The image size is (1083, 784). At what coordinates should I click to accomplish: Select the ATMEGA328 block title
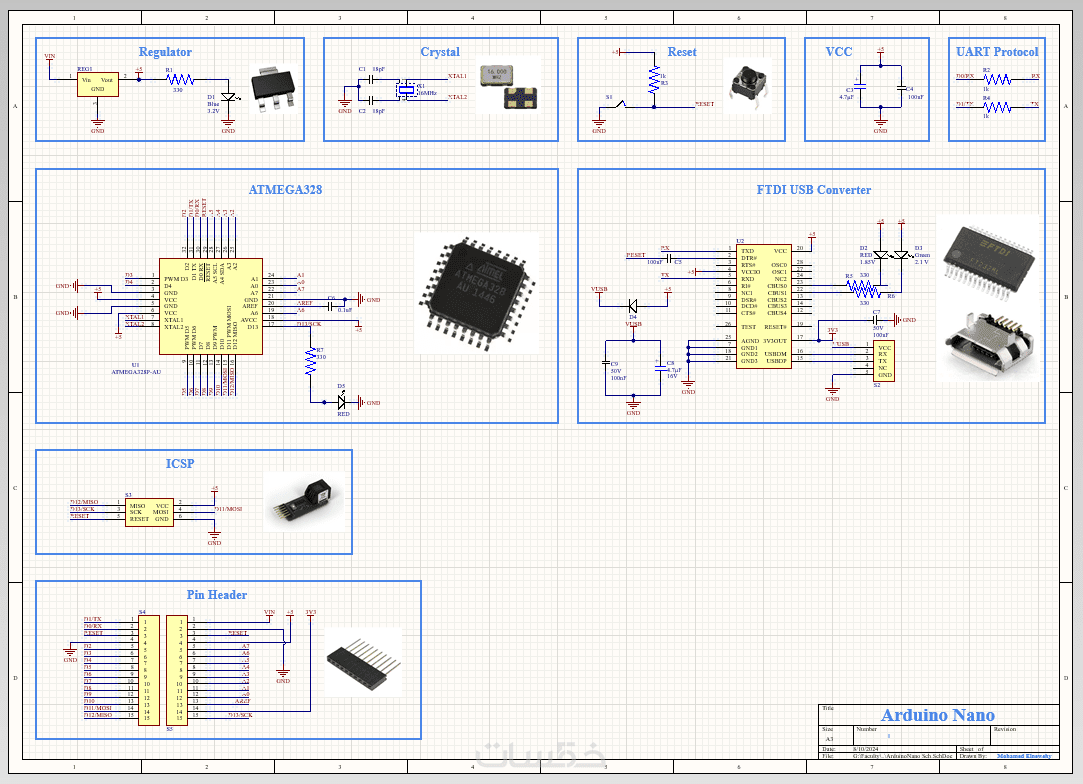(285, 189)
